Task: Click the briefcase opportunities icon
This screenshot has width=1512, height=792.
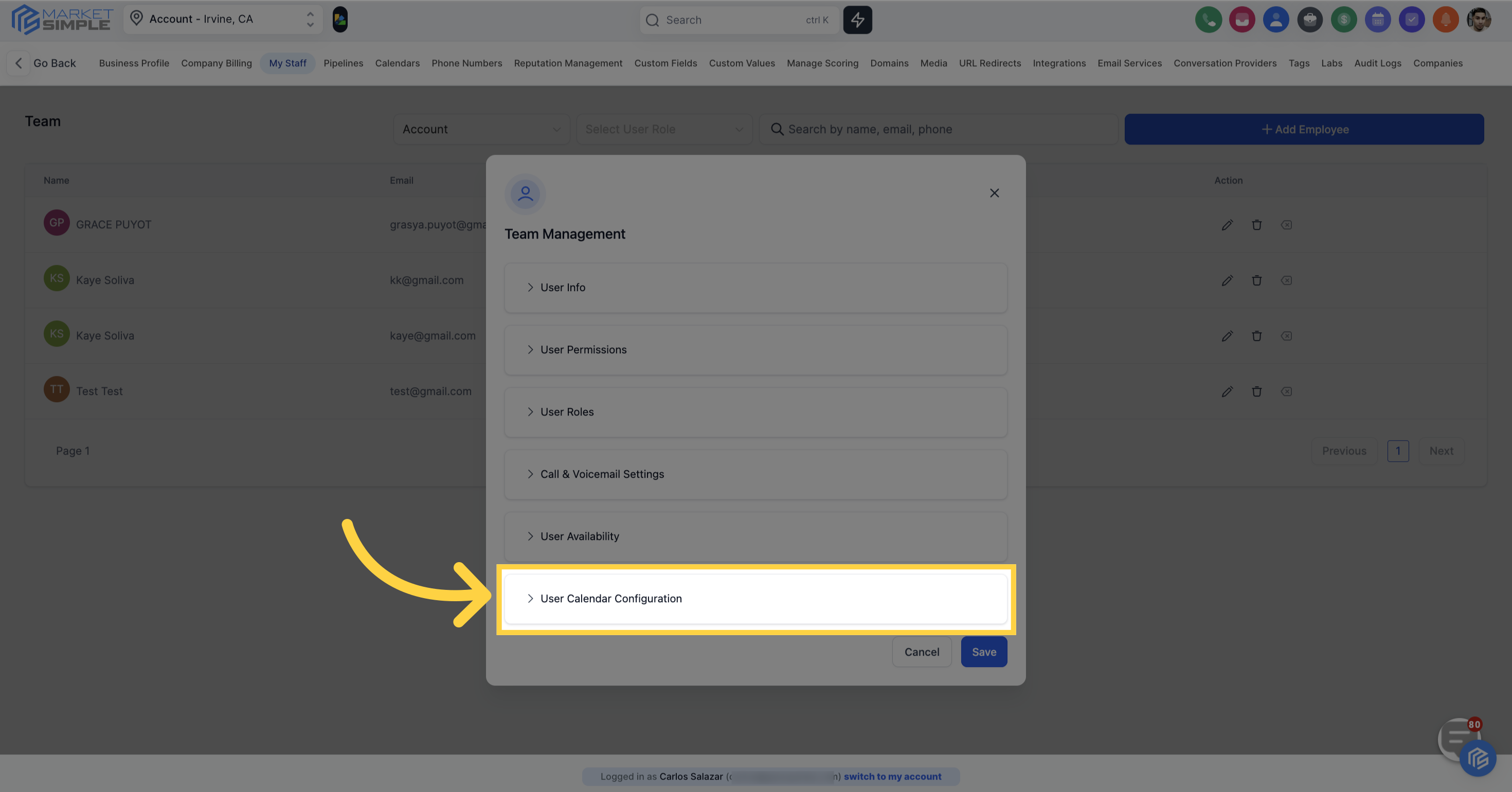Action: click(x=1310, y=20)
